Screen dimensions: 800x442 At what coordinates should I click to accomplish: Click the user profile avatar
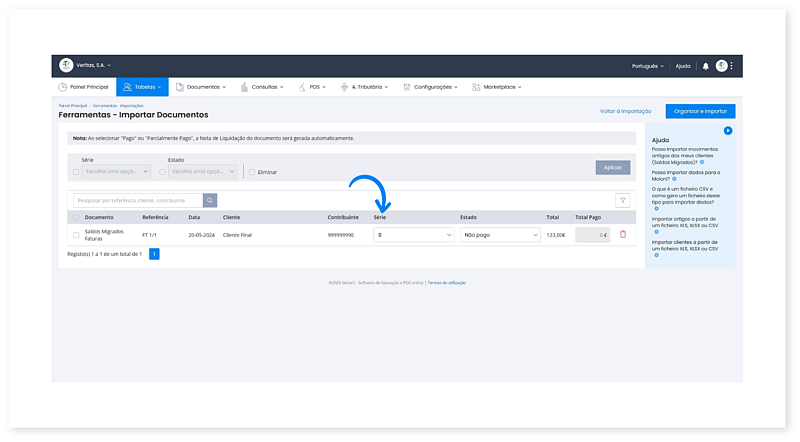[x=721, y=66]
